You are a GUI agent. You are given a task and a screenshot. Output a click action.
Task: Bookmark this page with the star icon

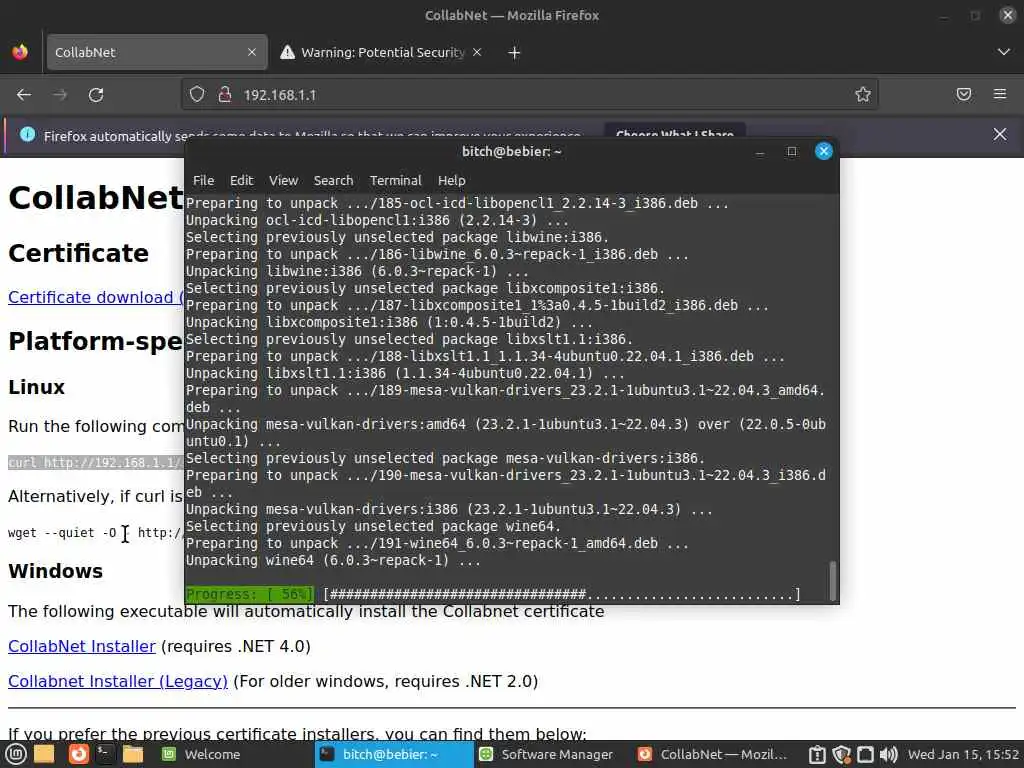click(x=863, y=95)
